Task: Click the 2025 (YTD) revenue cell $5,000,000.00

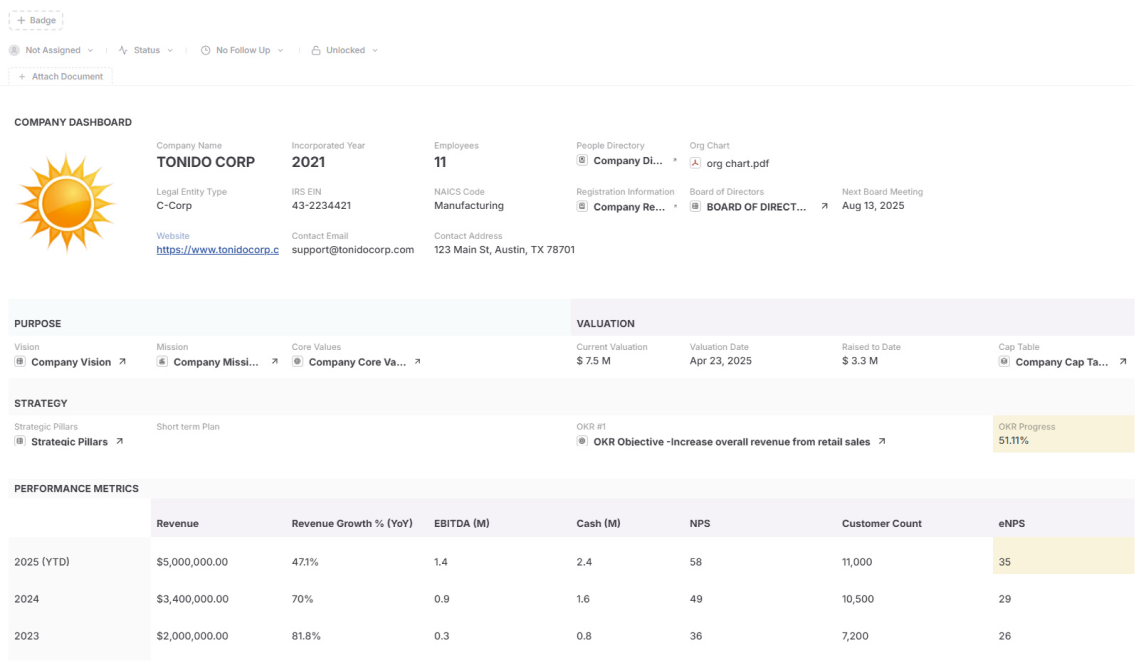Action: coord(192,562)
